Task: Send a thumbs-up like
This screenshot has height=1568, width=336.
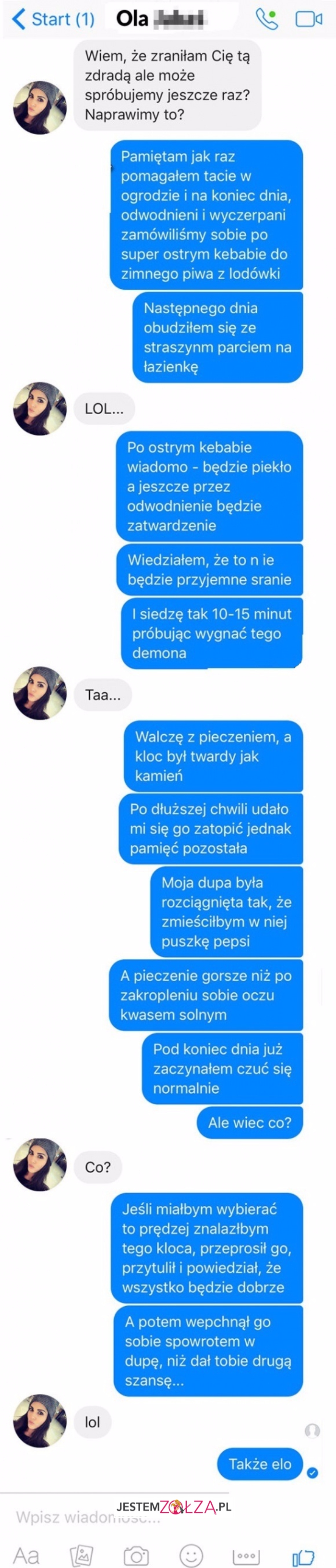Action: (303, 1555)
